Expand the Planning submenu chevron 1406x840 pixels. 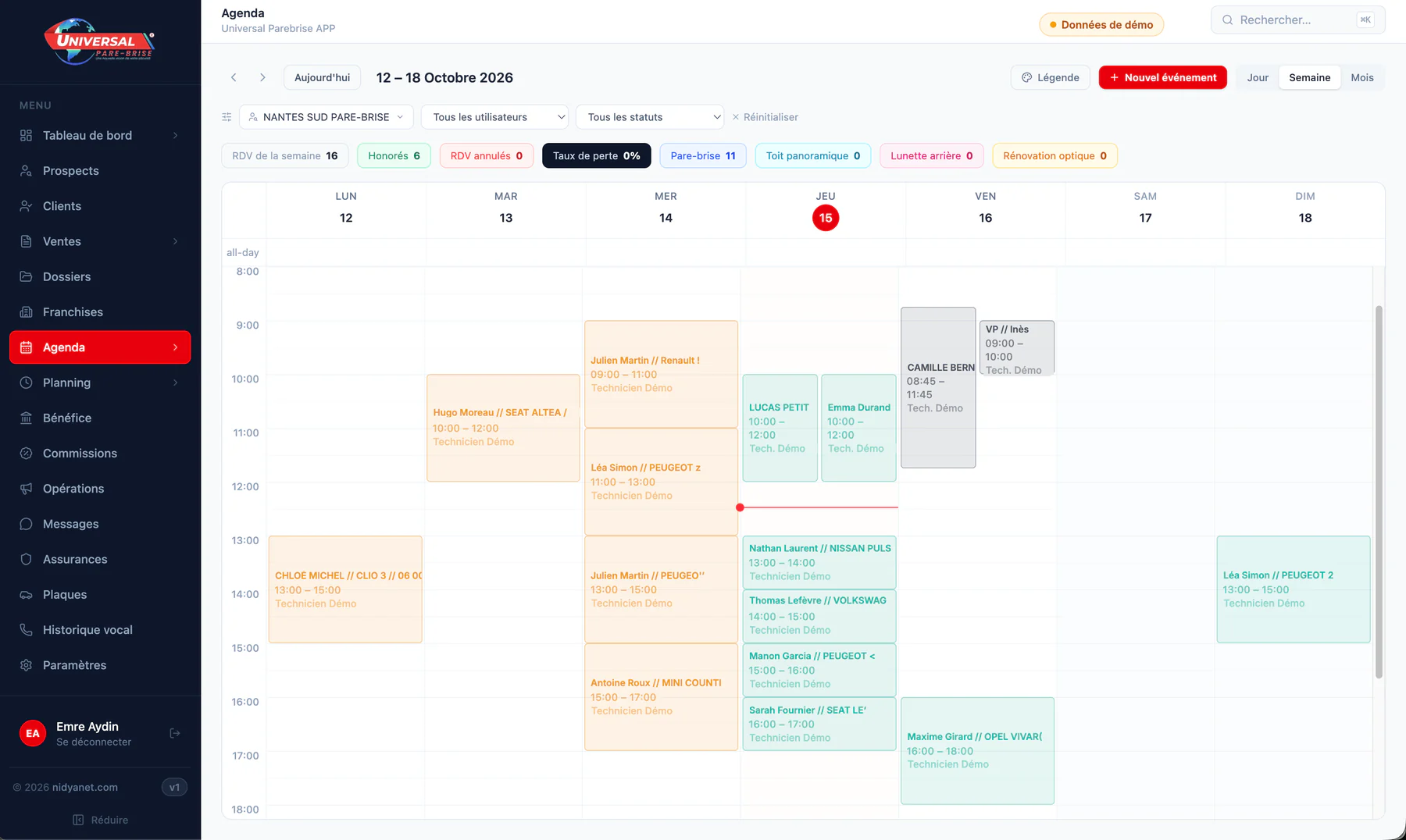pyautogui.click(x=175, y=383)
